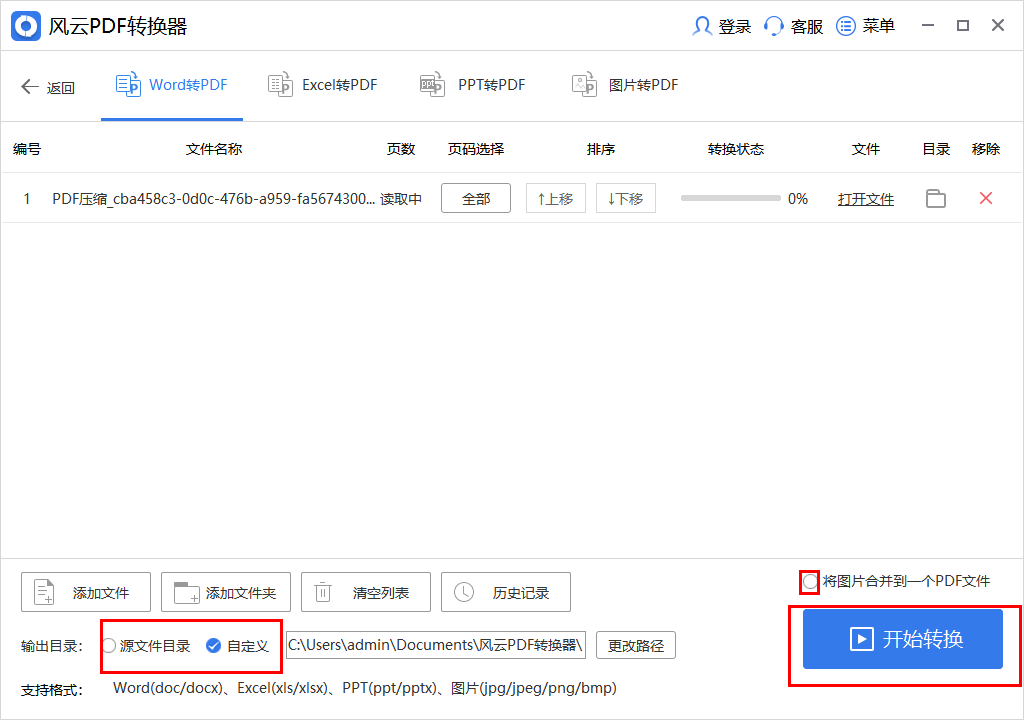The width and height of the screenshot is (1024, 720).
Task: Open the 菜单 menu
Action: 866,25
